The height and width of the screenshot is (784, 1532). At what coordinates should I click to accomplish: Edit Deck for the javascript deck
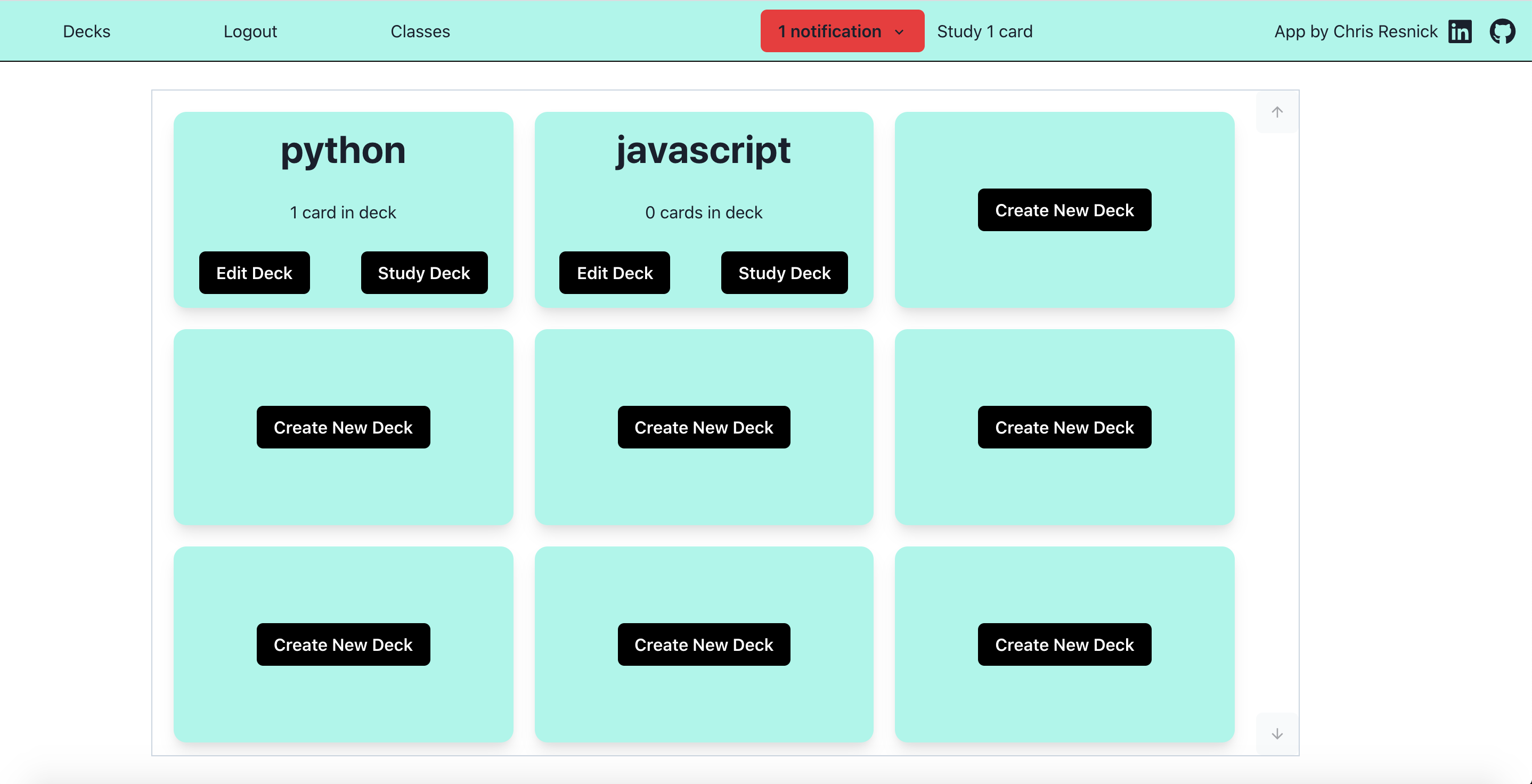click(x=614, y=273)
